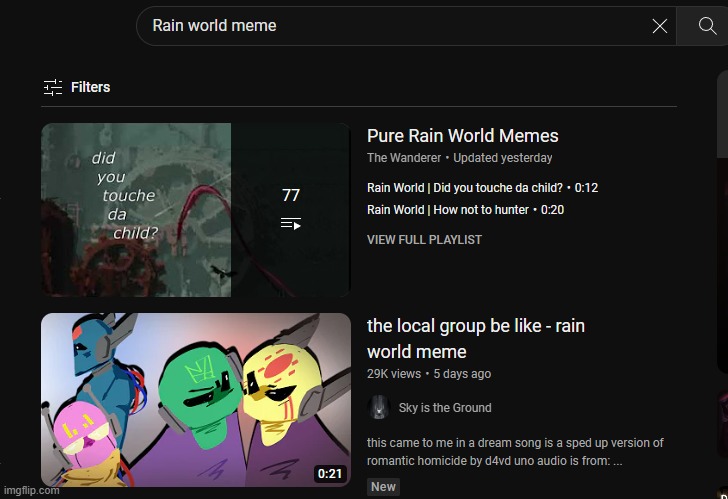Image resolution: width=728 pixels, height=499 pixels.
Task: Open the Pure Rain World Memes title
Action: click(462, 136)
